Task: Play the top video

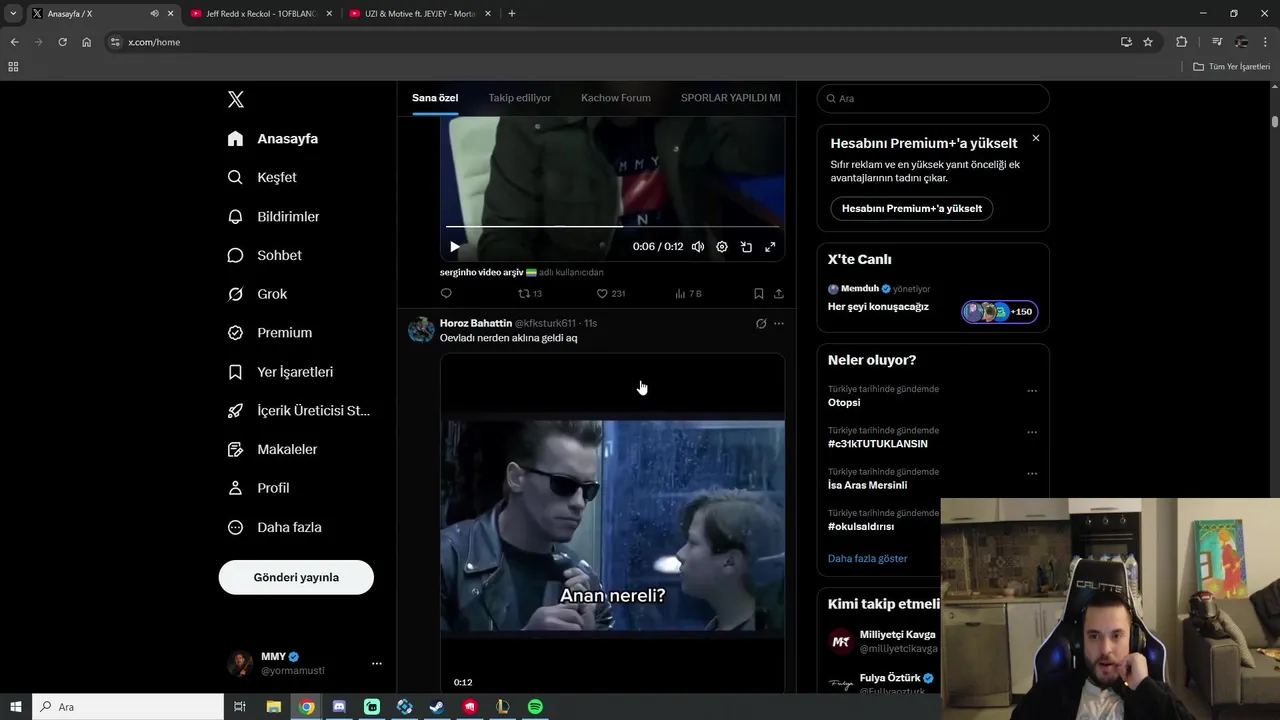Action: [455, 247]
